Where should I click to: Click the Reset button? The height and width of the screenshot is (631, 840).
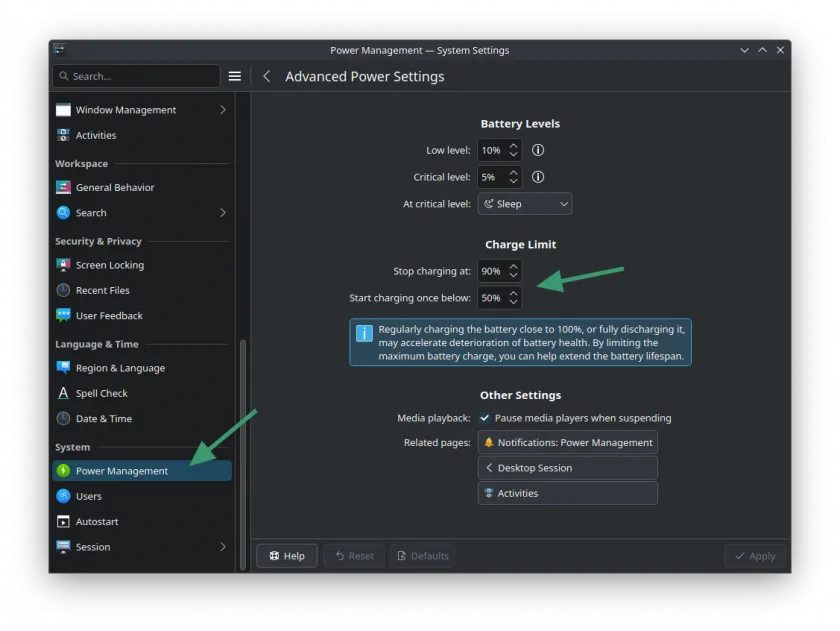coord(354,556)
